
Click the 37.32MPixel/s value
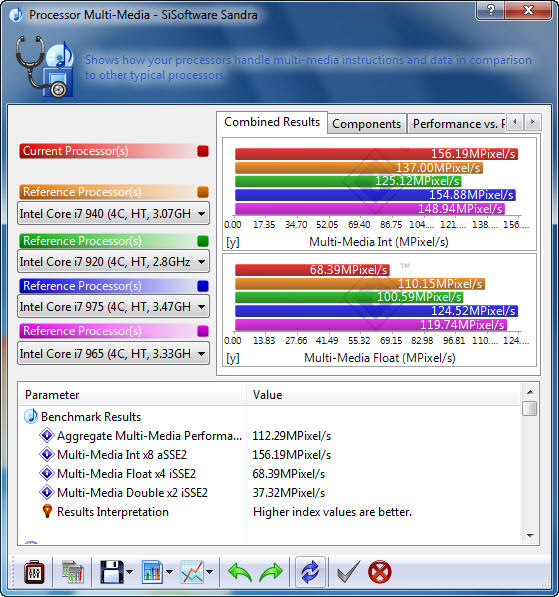coord(289,493)
